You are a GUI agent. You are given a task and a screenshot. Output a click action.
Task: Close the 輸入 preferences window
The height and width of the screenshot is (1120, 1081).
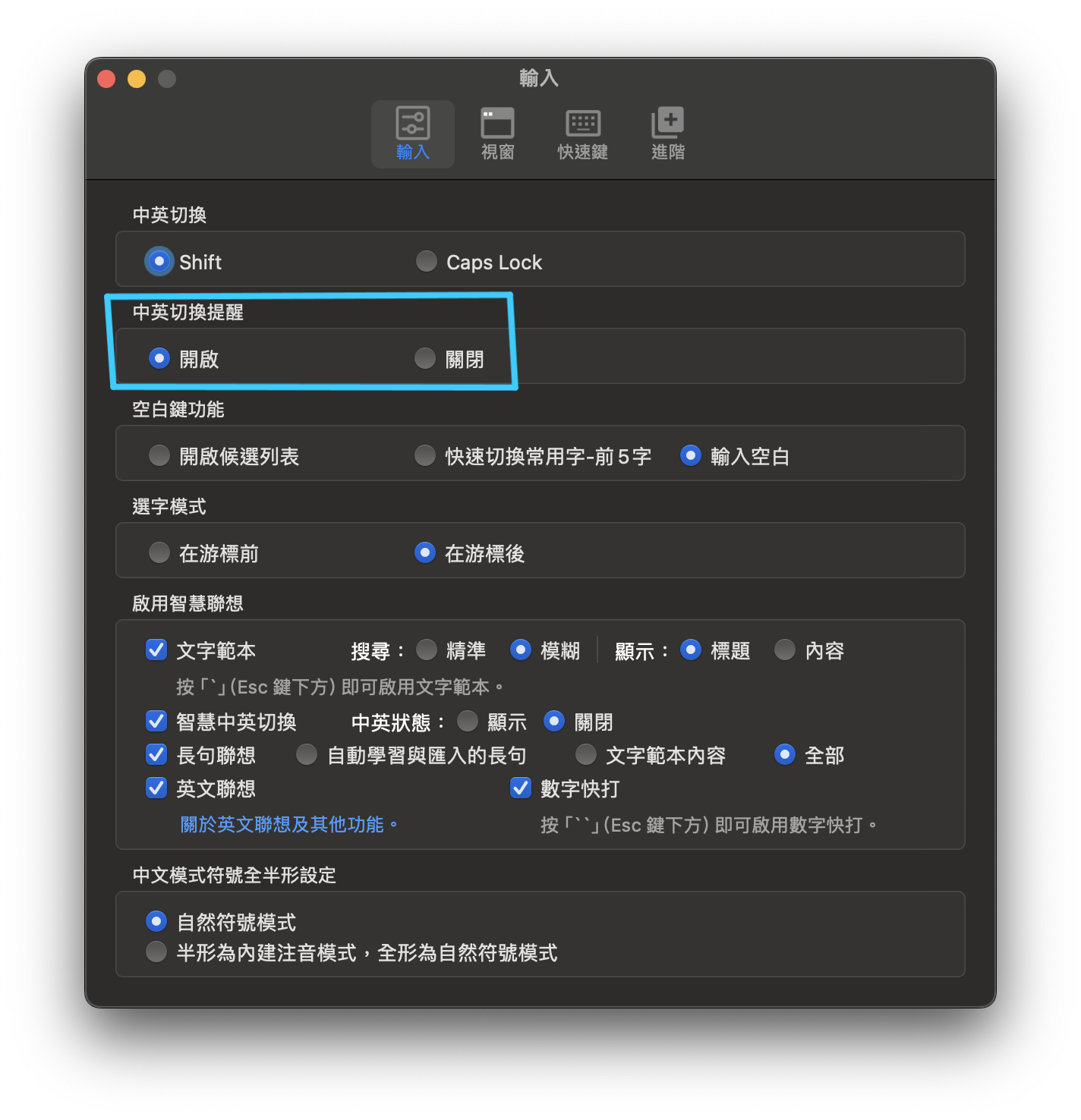(106, 79)
